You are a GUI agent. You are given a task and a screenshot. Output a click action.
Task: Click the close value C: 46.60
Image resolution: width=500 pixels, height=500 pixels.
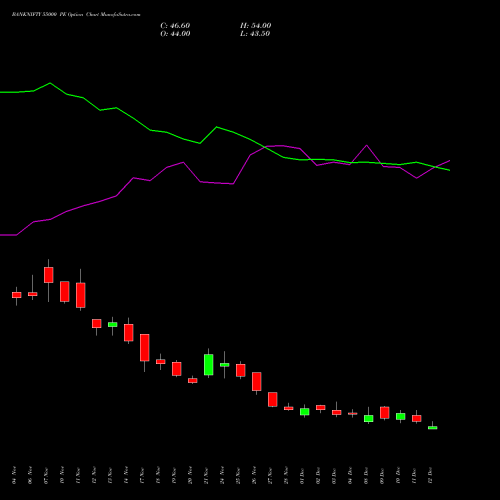click(x=175, y=26)
